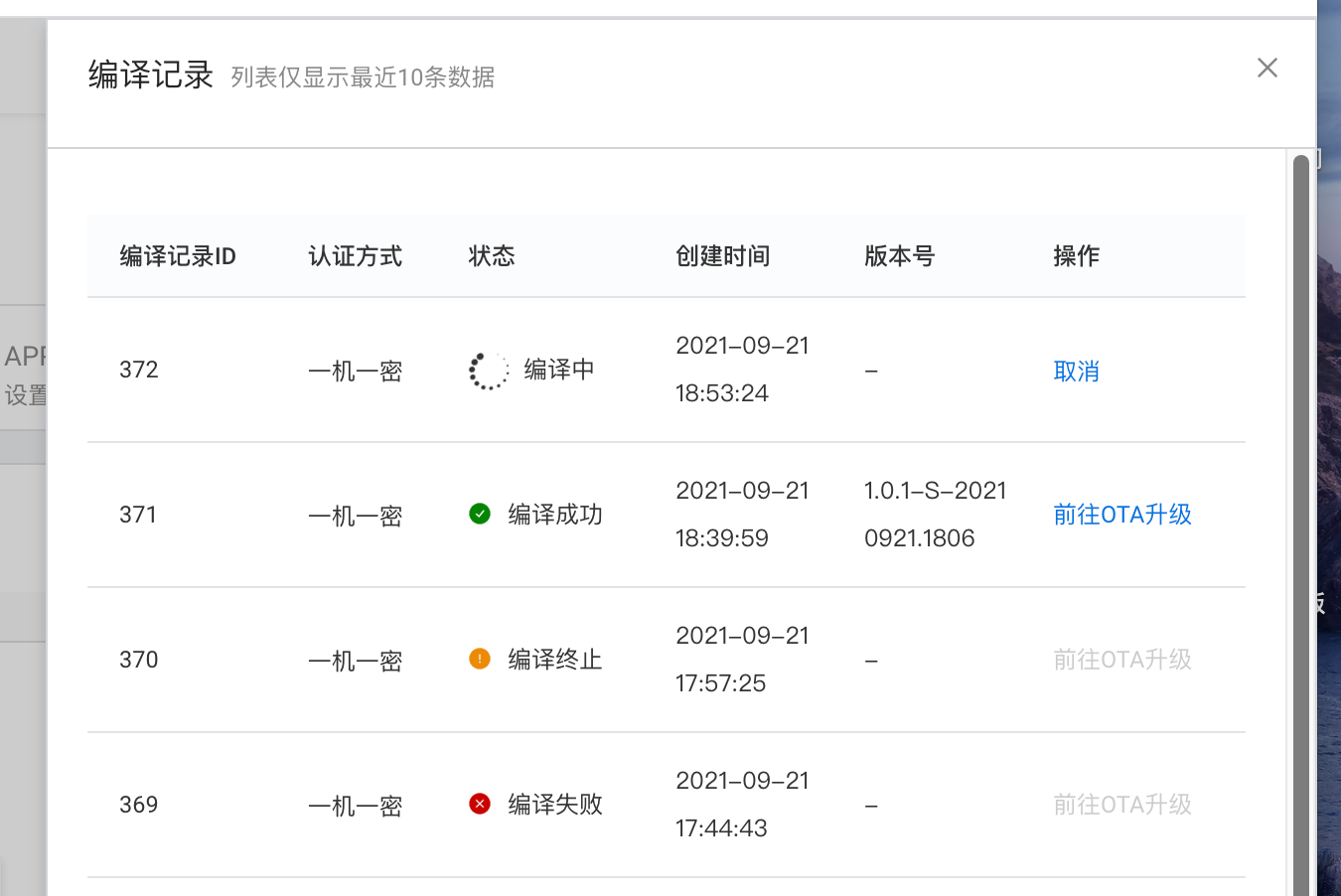1341x896 pixels.
Task: Click the 操作 column header
Action: [x=1076, y=256]
